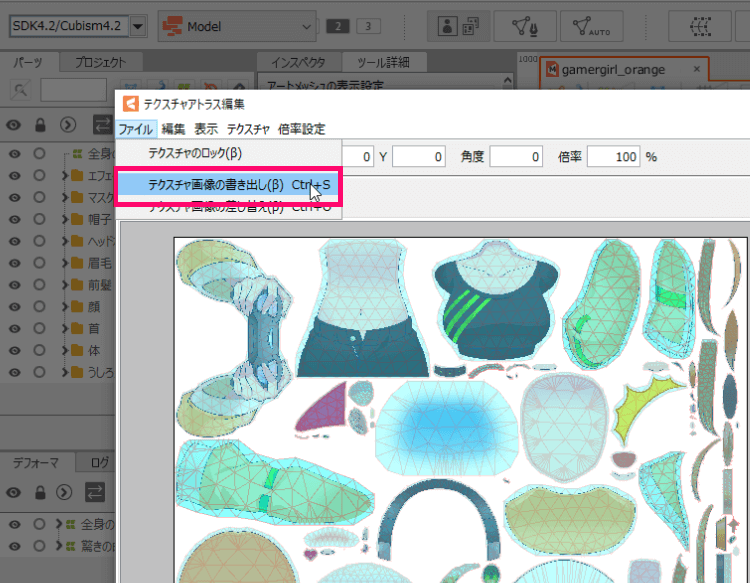The image size is (750, 583).
Task: Toggle visibility of the マスク folder
Action: click(x=14, y=198)
